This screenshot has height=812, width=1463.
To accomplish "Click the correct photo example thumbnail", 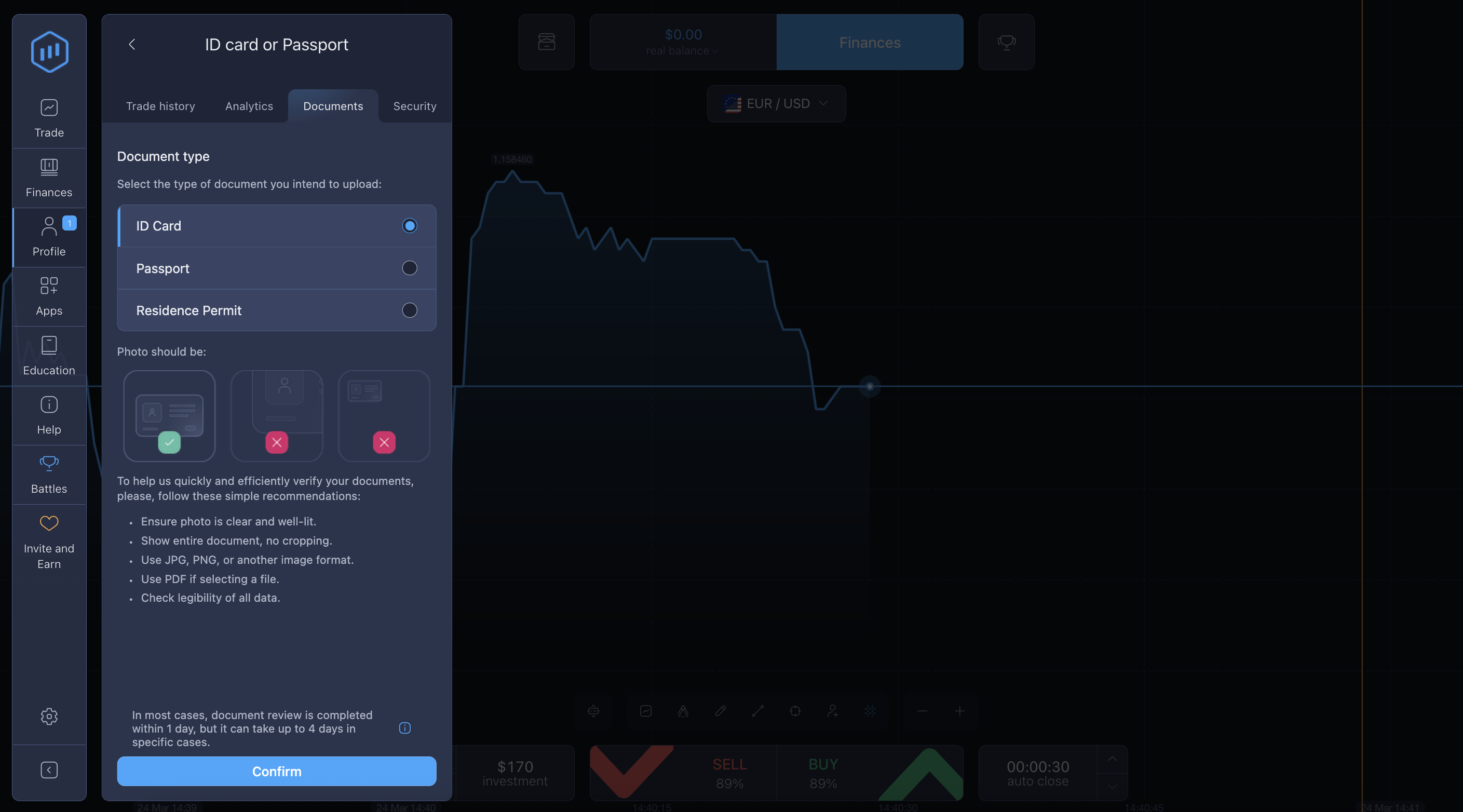I will point(169,416).
